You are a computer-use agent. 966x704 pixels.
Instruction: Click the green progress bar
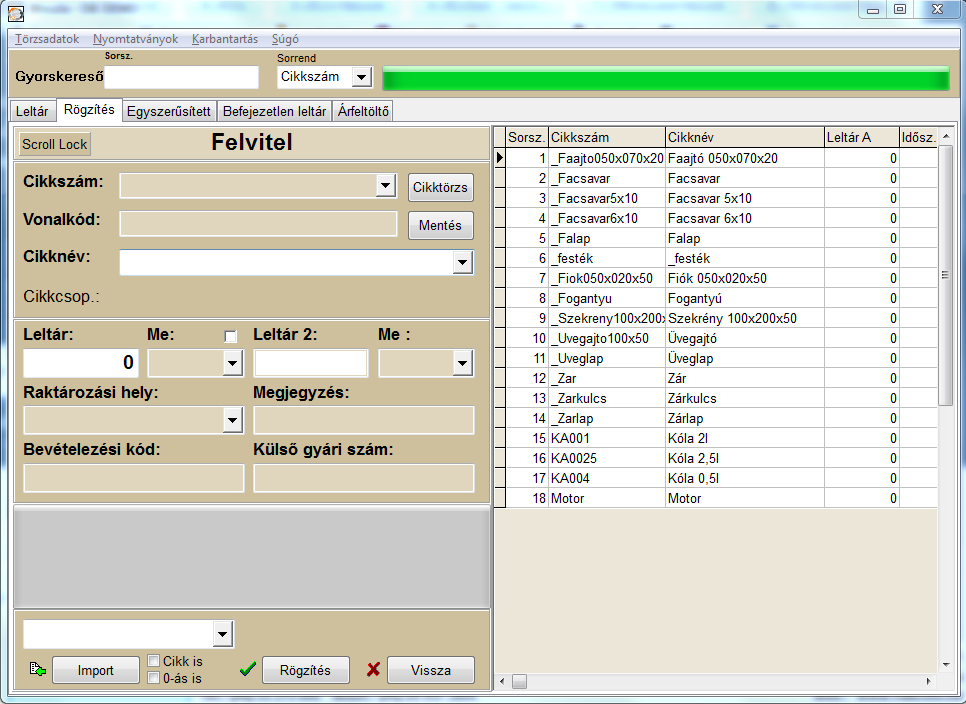(666, 79)
